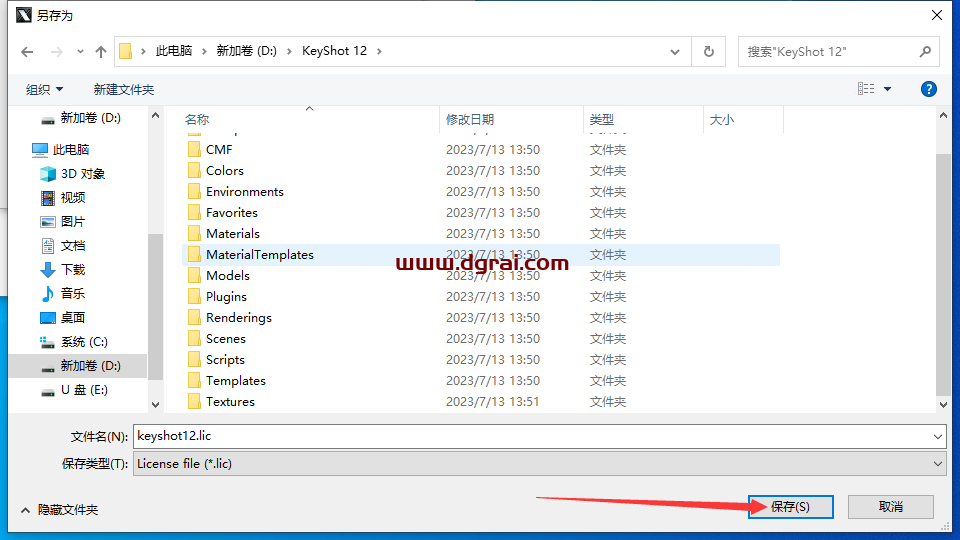Click the search magnifier icon

pos(925,52)
